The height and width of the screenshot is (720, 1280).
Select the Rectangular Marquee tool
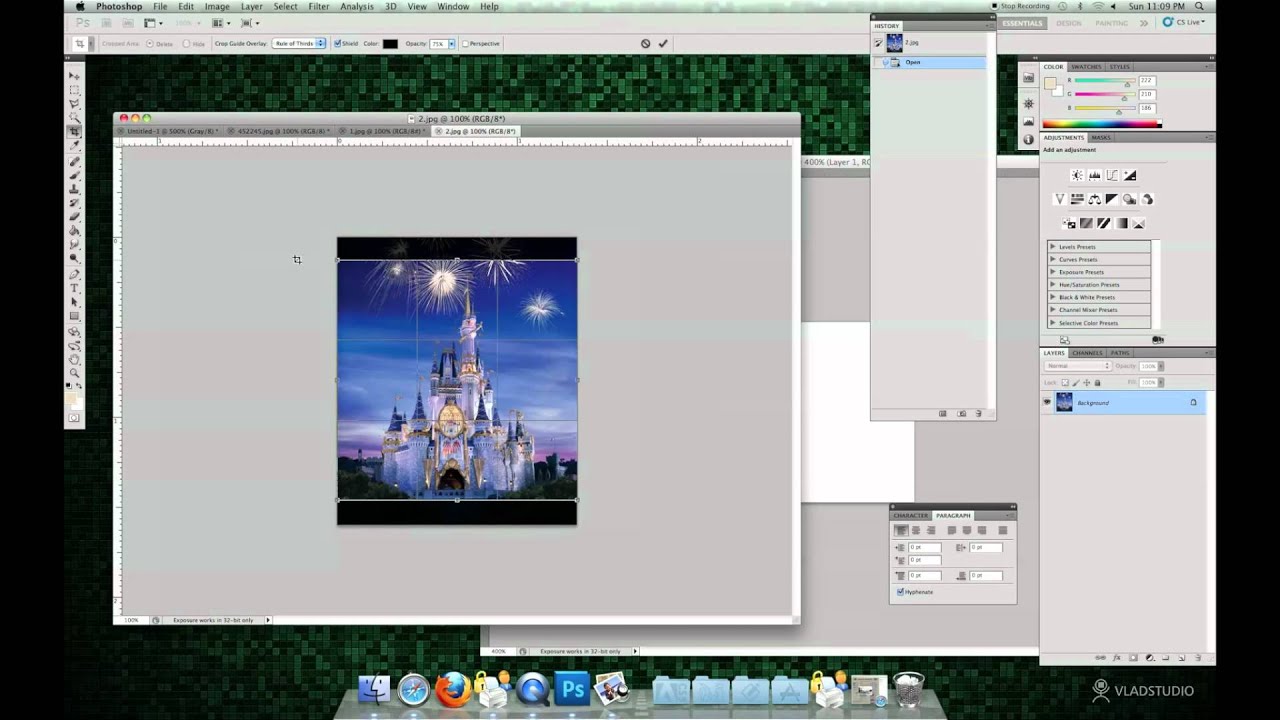(74, 89)
